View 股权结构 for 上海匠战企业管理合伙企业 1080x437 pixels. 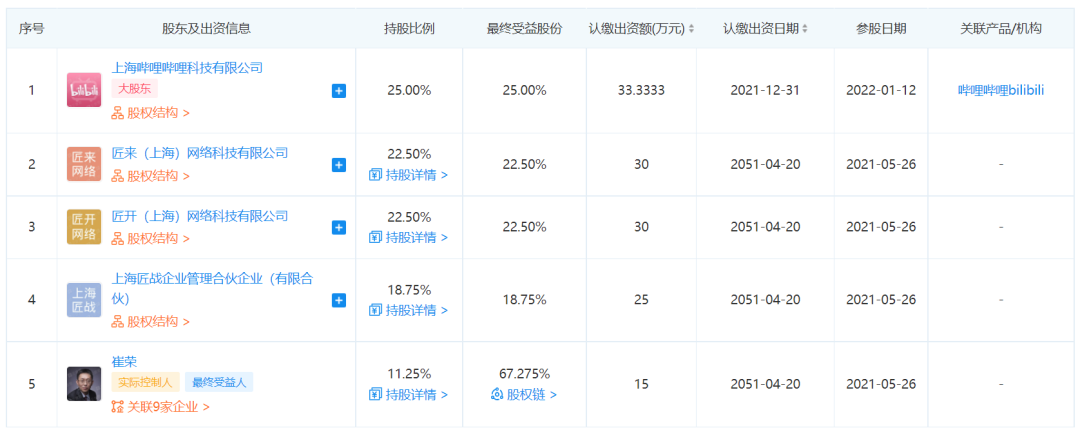pyautogui.click(x=151, y=322)
